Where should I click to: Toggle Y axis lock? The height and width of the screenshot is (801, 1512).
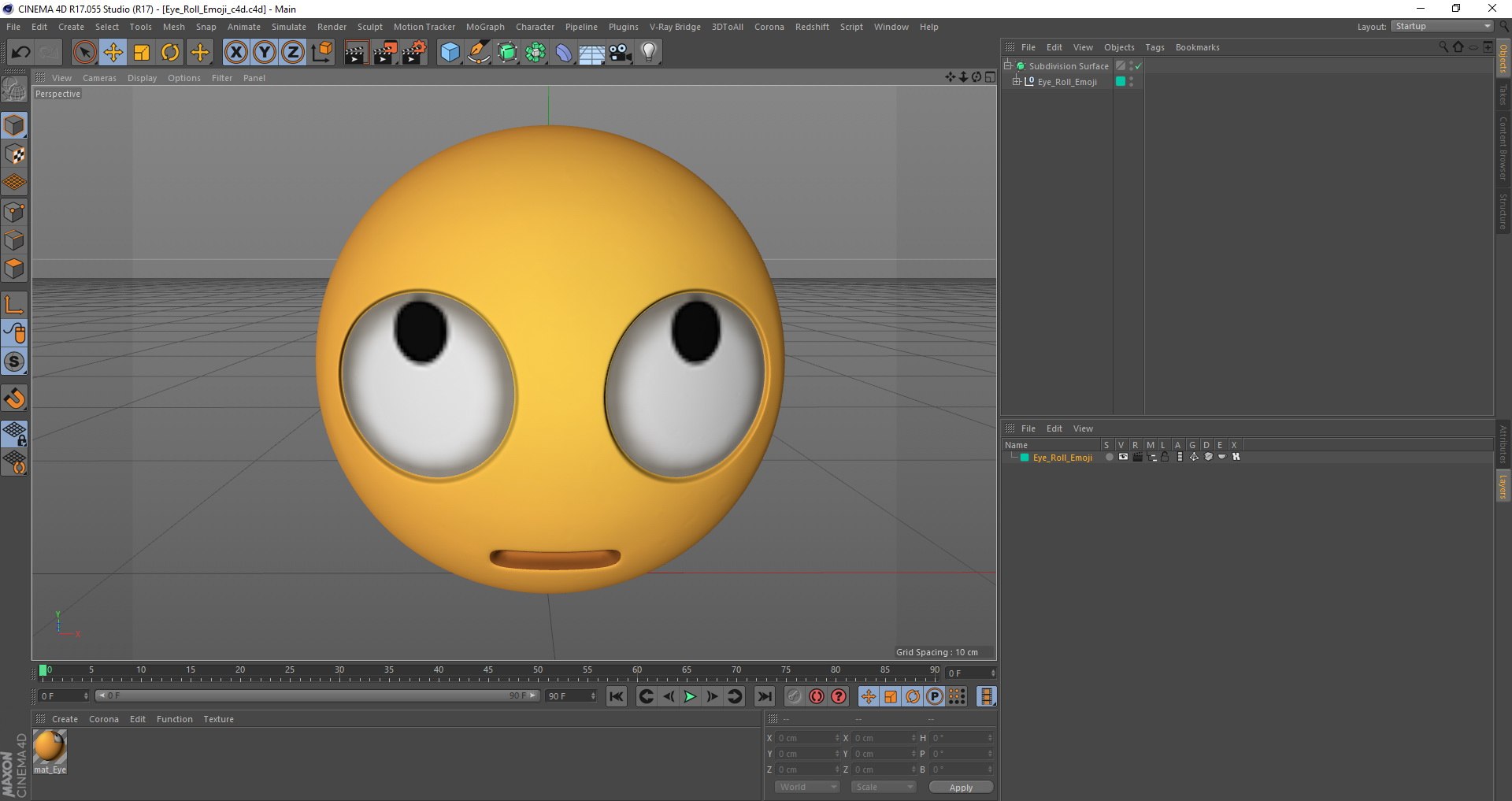tap(265, 53)
